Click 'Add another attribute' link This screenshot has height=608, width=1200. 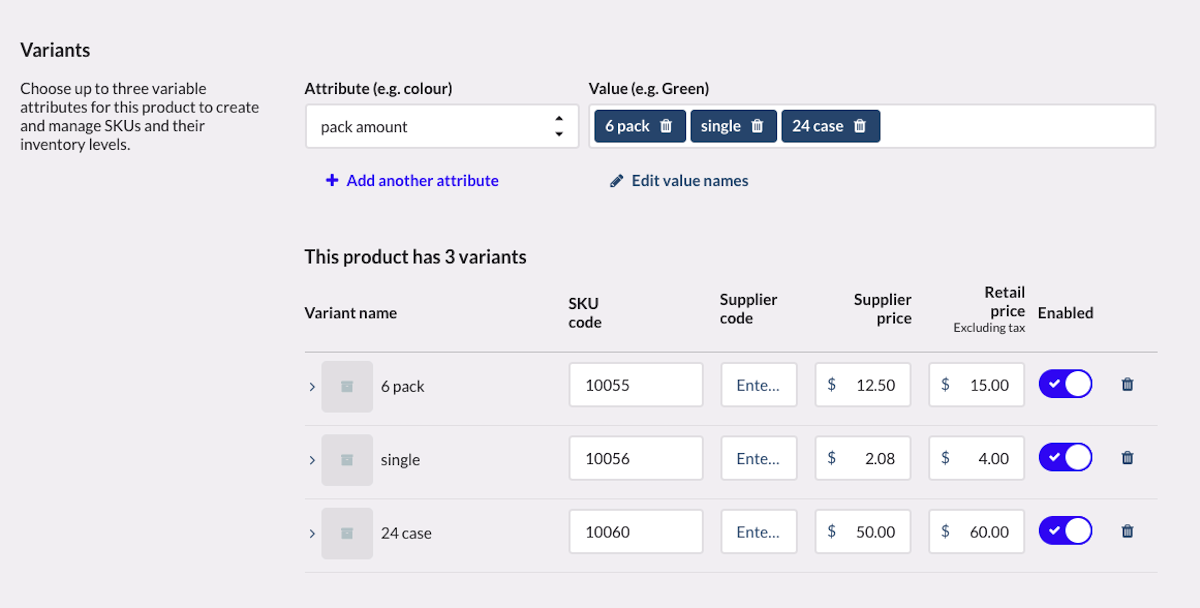pos(412,181)
